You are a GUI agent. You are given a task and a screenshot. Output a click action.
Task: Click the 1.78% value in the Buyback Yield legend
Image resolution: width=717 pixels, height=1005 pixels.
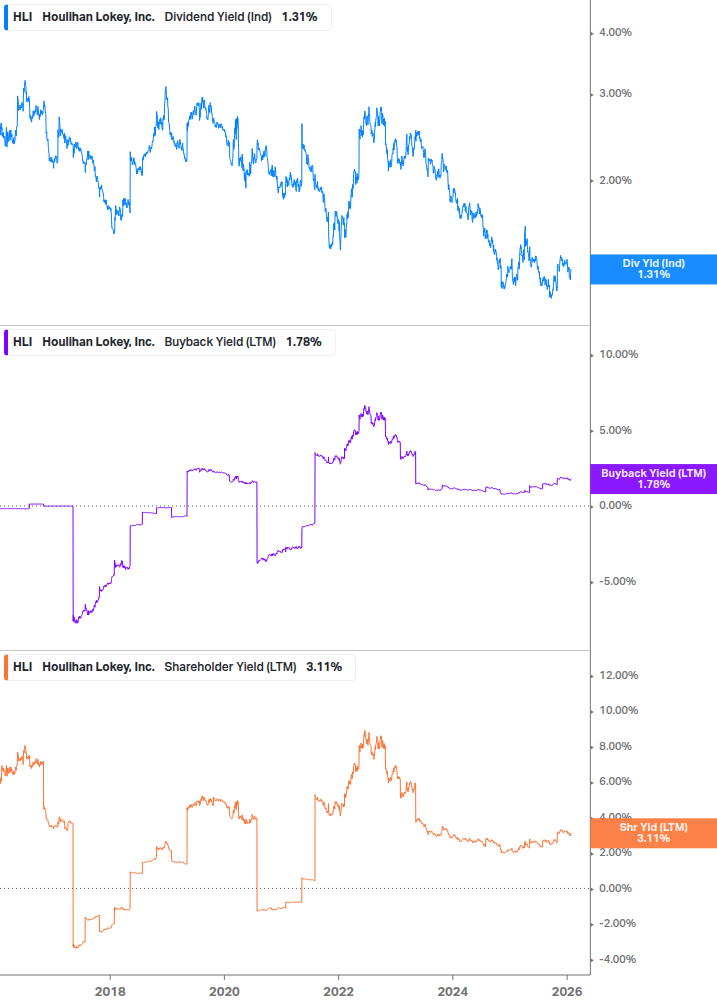point(303,342)
